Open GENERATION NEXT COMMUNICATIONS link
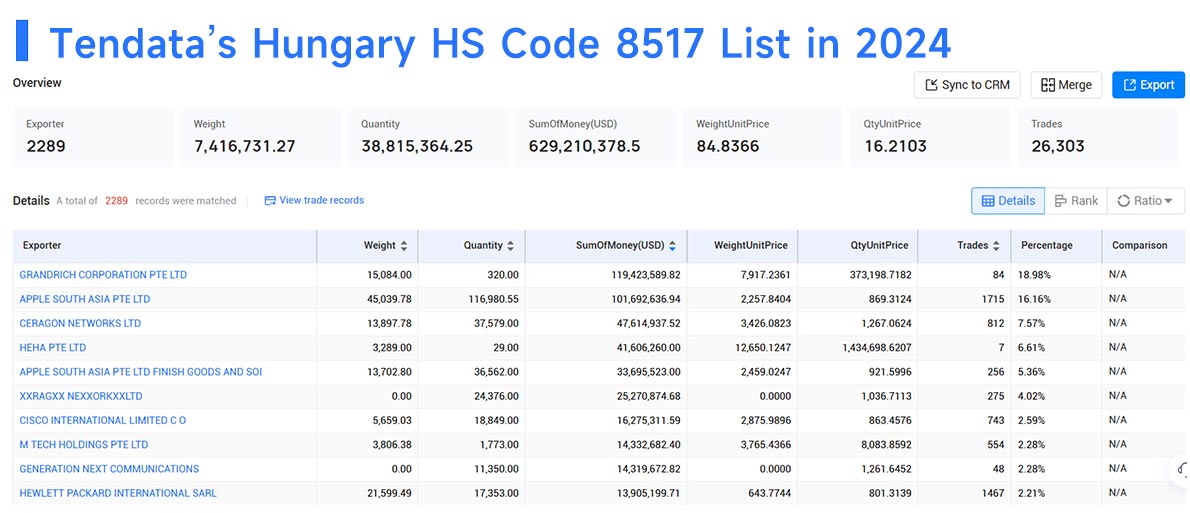The image size is (1190, 513). click(x=109, y=469)
